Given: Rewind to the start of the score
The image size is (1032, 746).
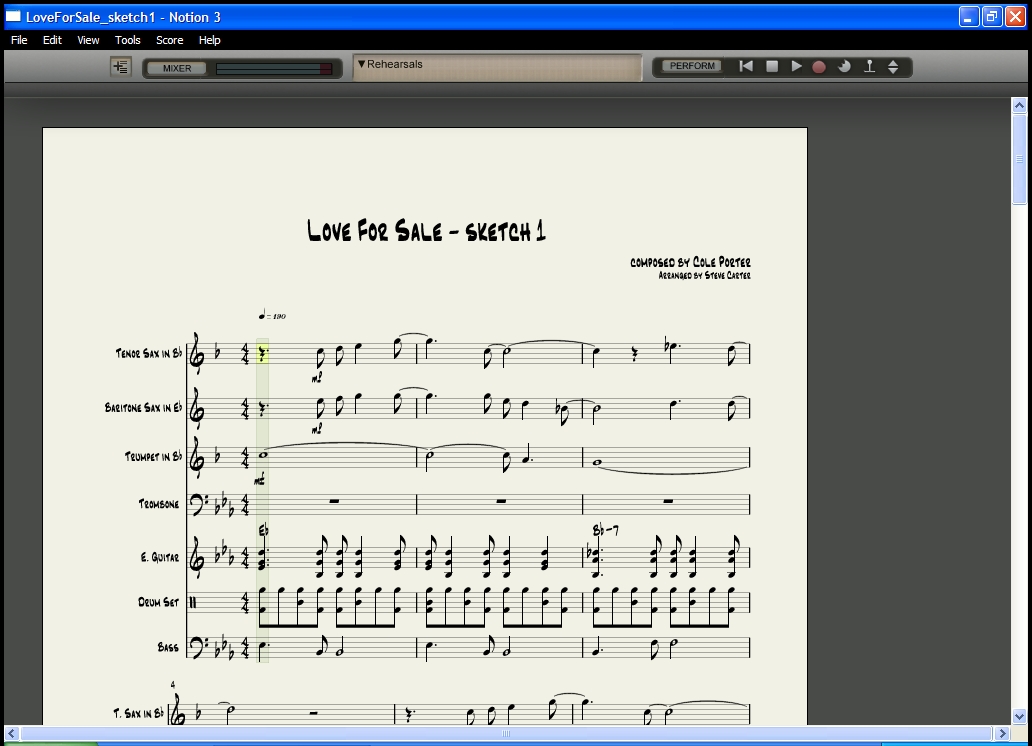Looking at the screenshot, I should (x=746, y=67).
